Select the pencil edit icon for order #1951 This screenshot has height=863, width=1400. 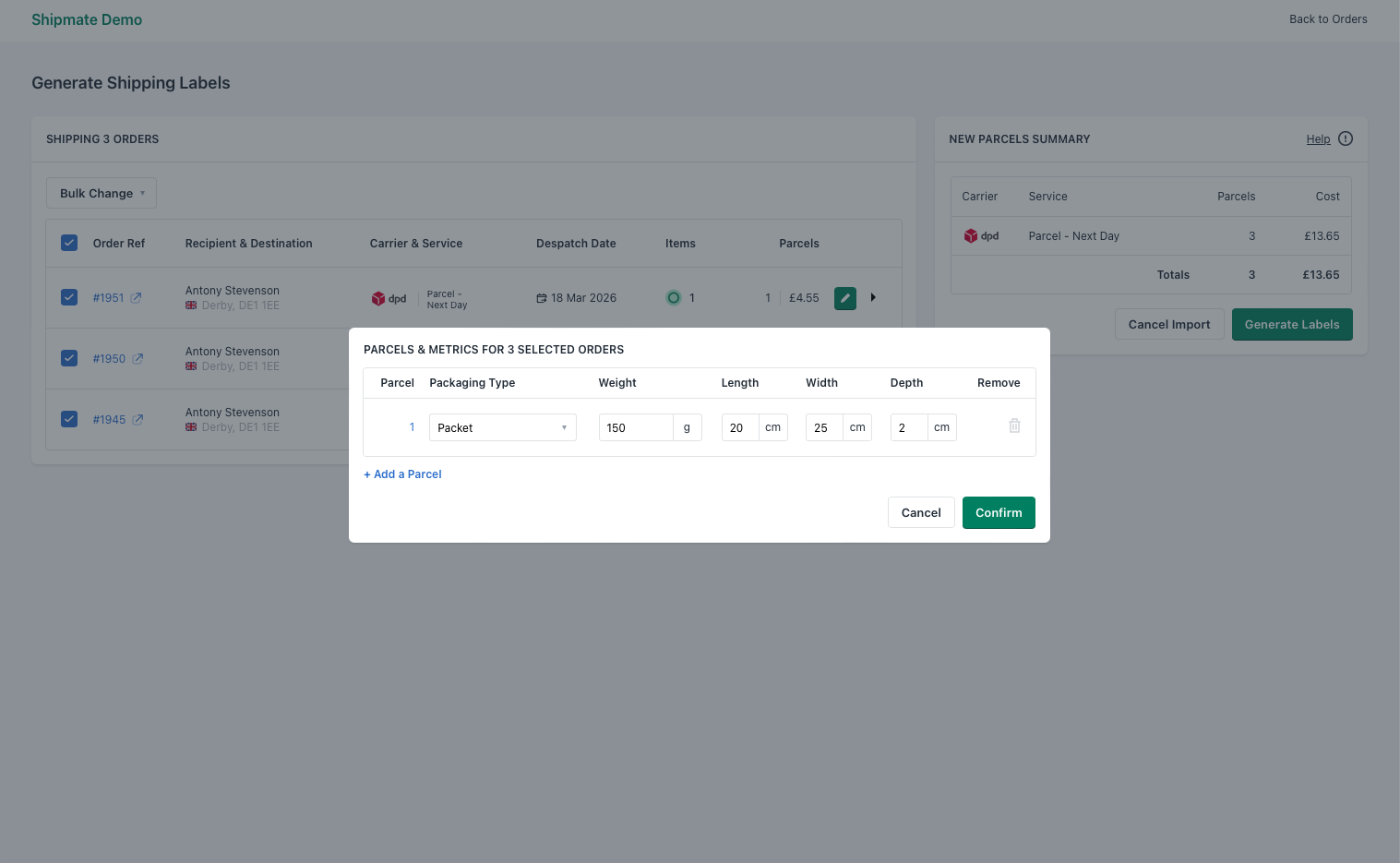(844, 297)
